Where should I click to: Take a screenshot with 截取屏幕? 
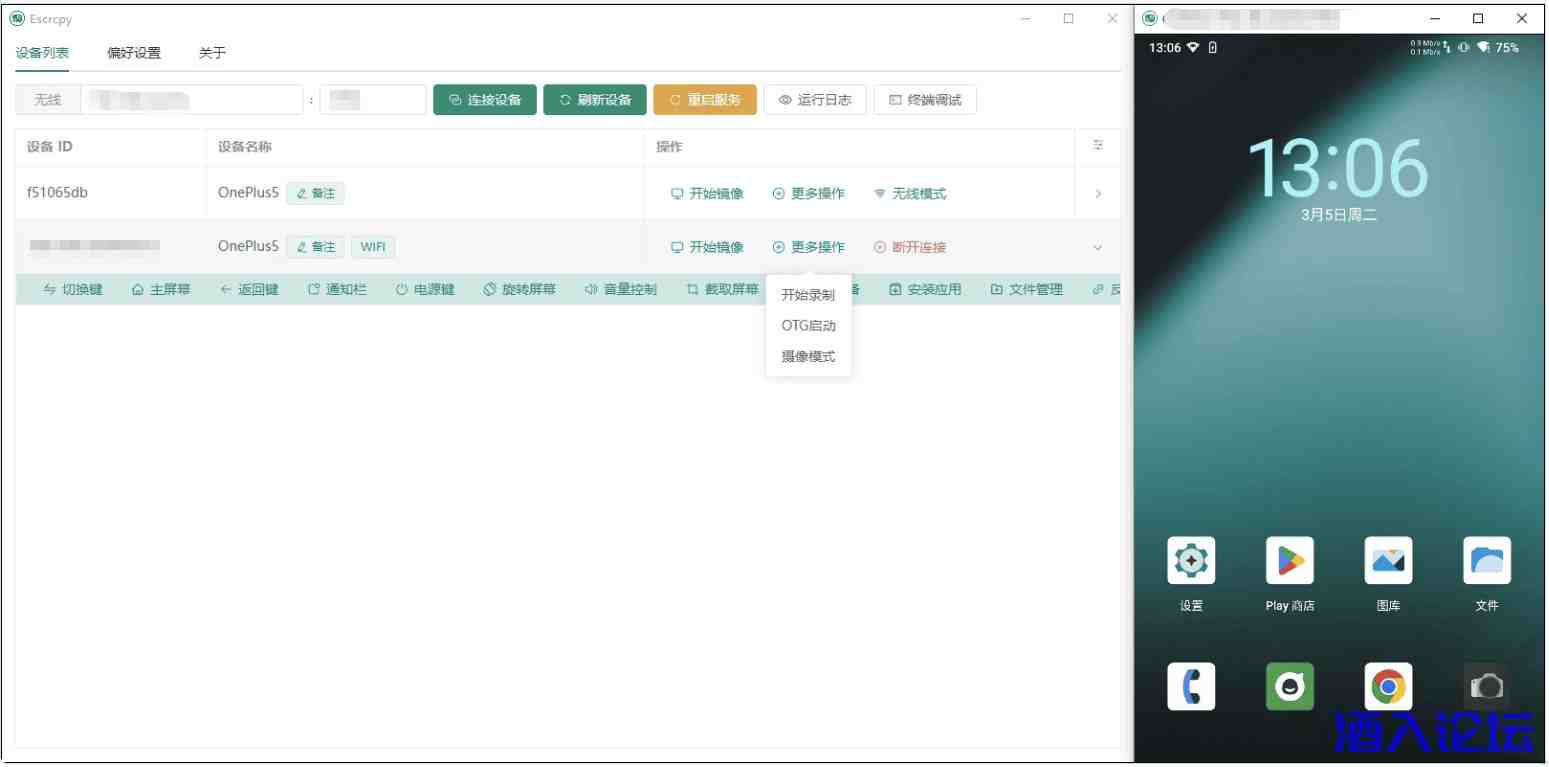tap(722, 290)
